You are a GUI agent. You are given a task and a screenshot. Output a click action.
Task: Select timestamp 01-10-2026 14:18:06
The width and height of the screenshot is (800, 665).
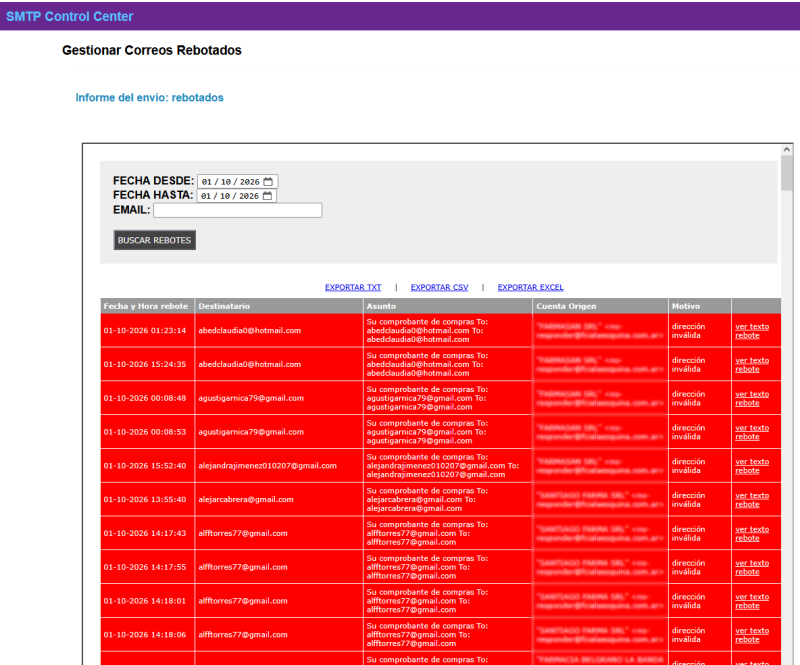pos(145,634)
